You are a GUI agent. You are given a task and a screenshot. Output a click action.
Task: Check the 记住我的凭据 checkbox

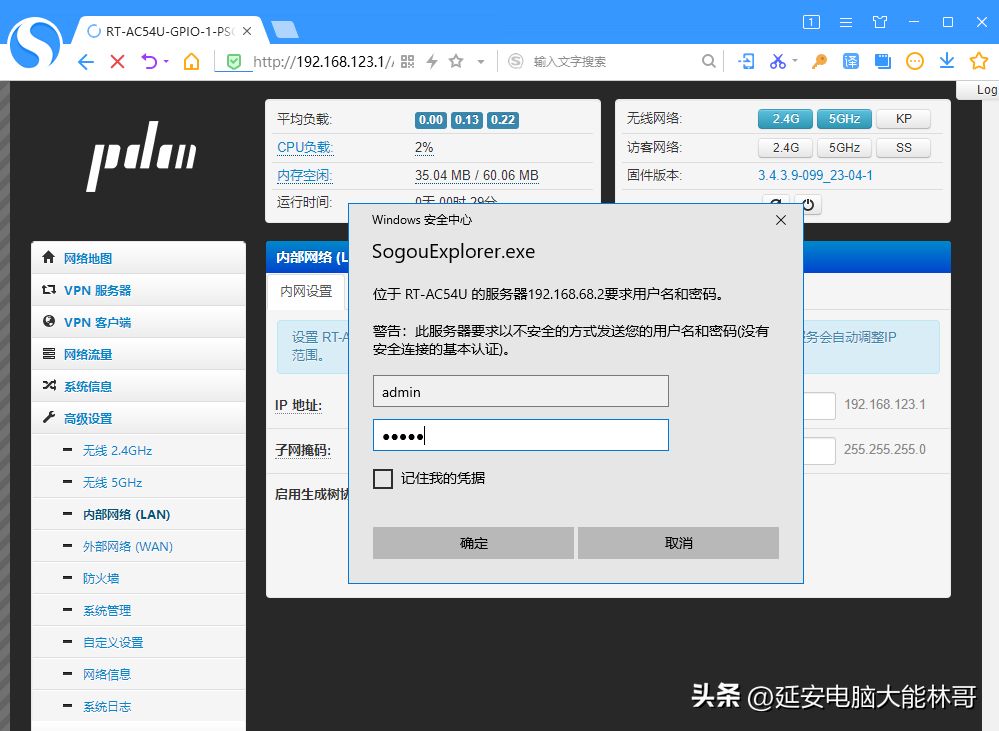point(383,479)
